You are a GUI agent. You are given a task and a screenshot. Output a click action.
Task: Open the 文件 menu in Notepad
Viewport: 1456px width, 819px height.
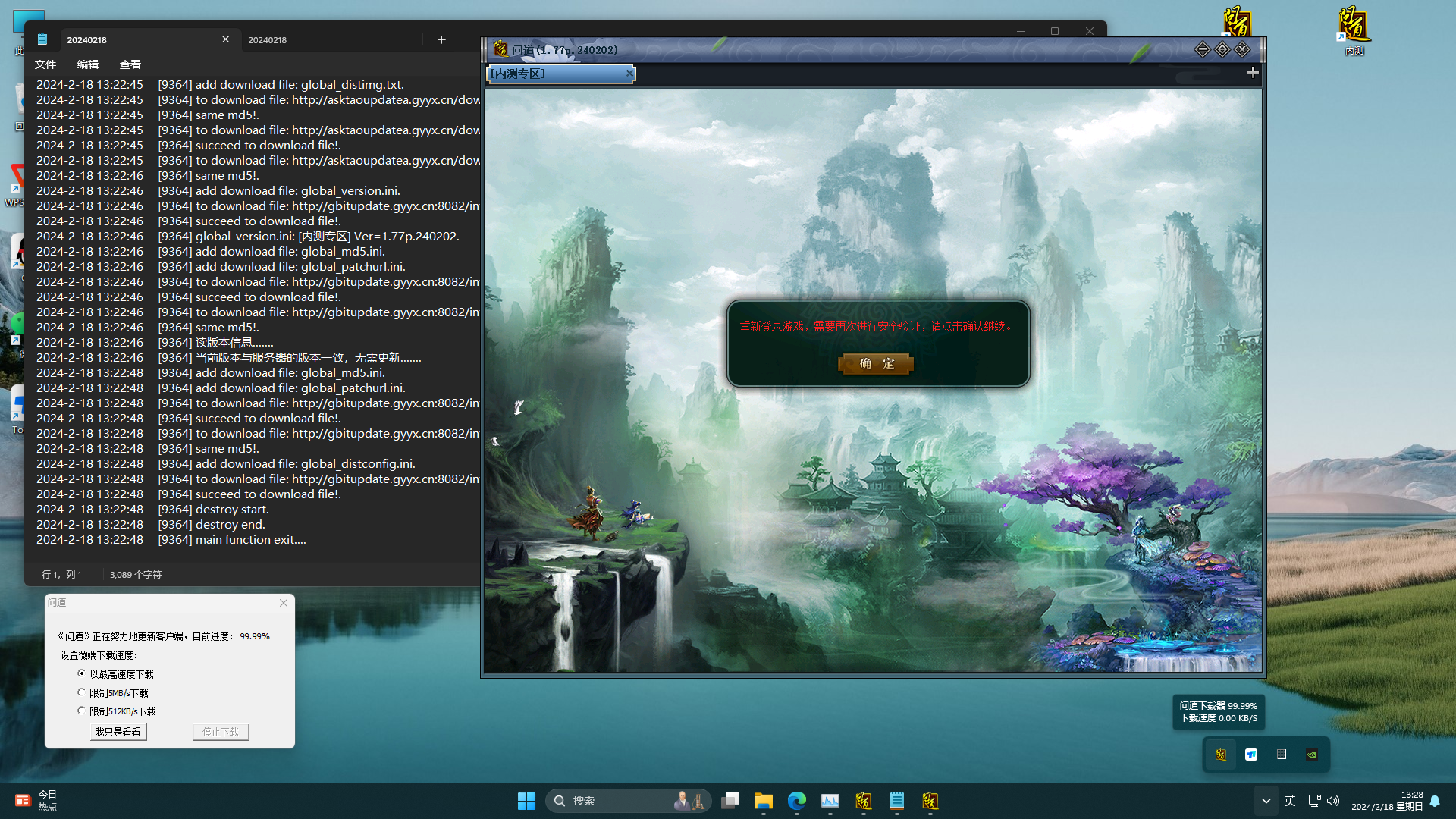tap(45, 64)
